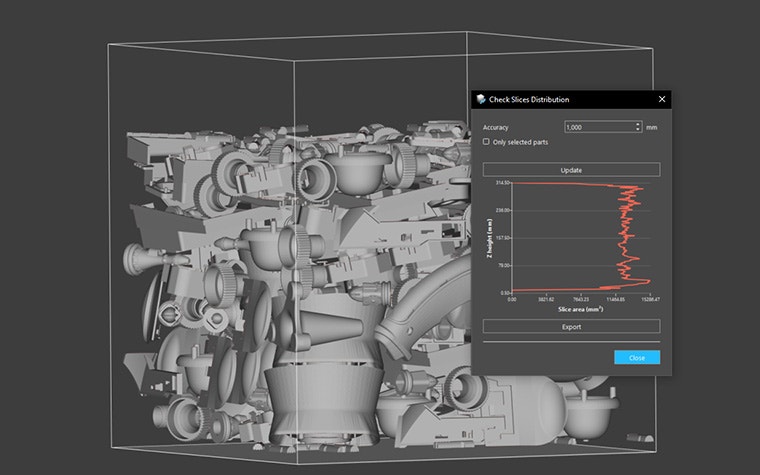This screenshot has height=475, width=760.
Task: Click the mm unit label
Action: (651, 128)
